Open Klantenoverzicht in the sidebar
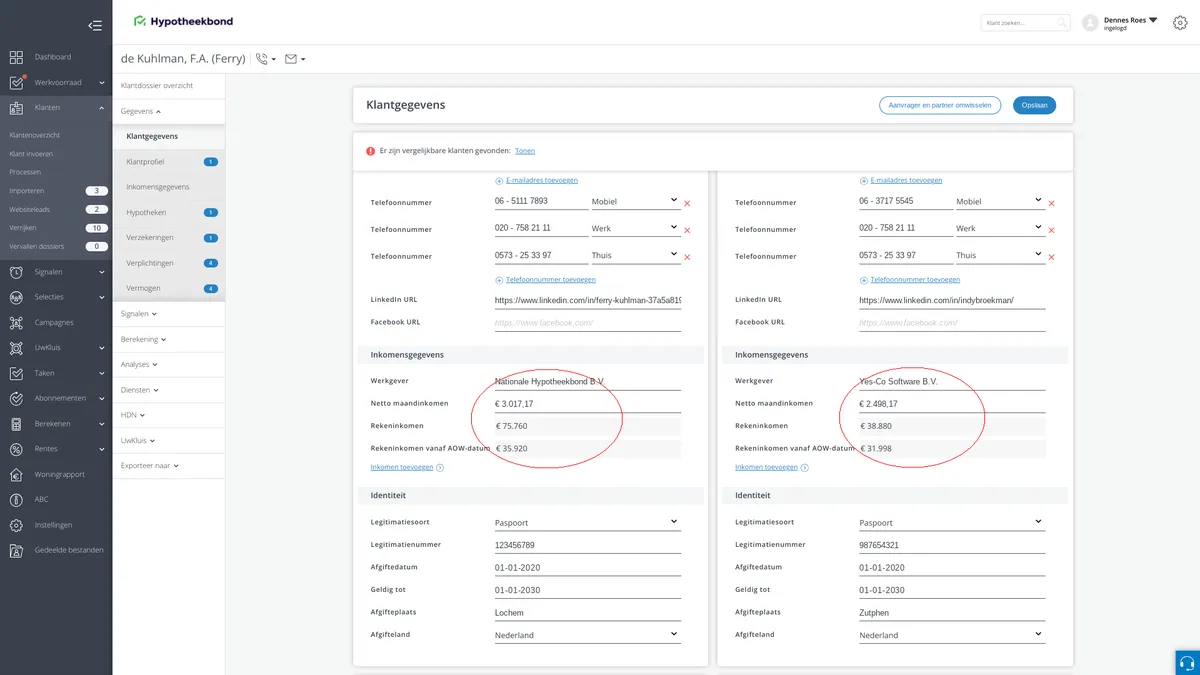The height and width of the screenshot is (675, 1200). coord(35,135)
